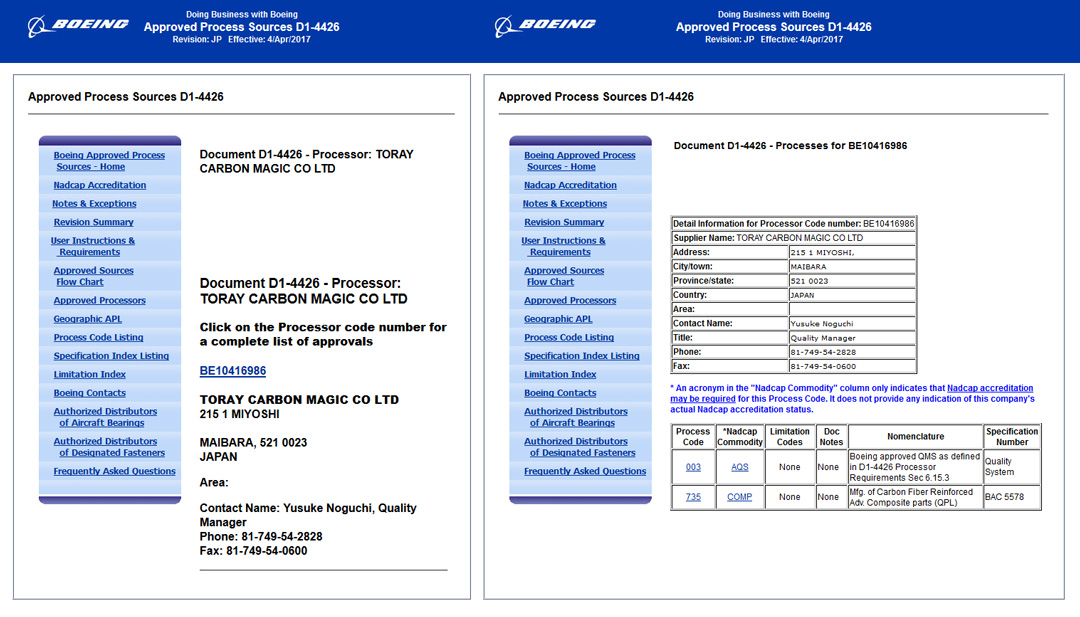Open Specification Index Listing, right page sidebar

click(x=581, y=356)
